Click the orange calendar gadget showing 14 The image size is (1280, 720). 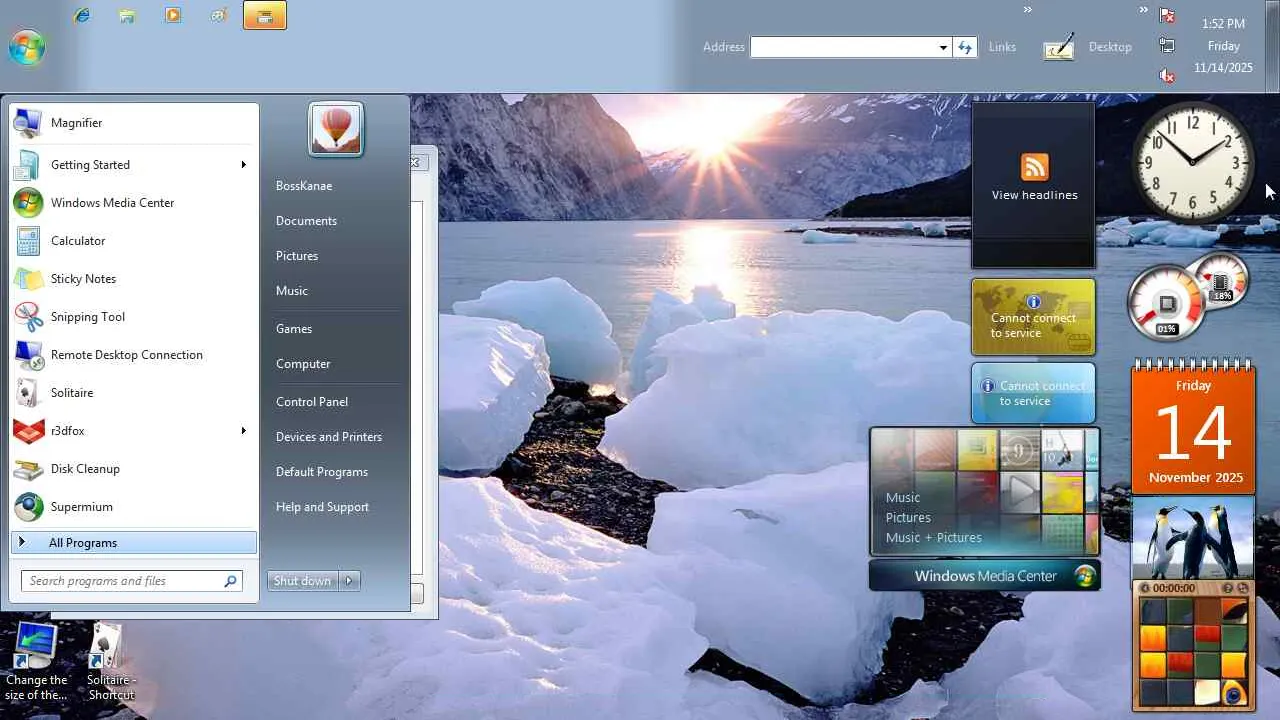[1193, 428]
